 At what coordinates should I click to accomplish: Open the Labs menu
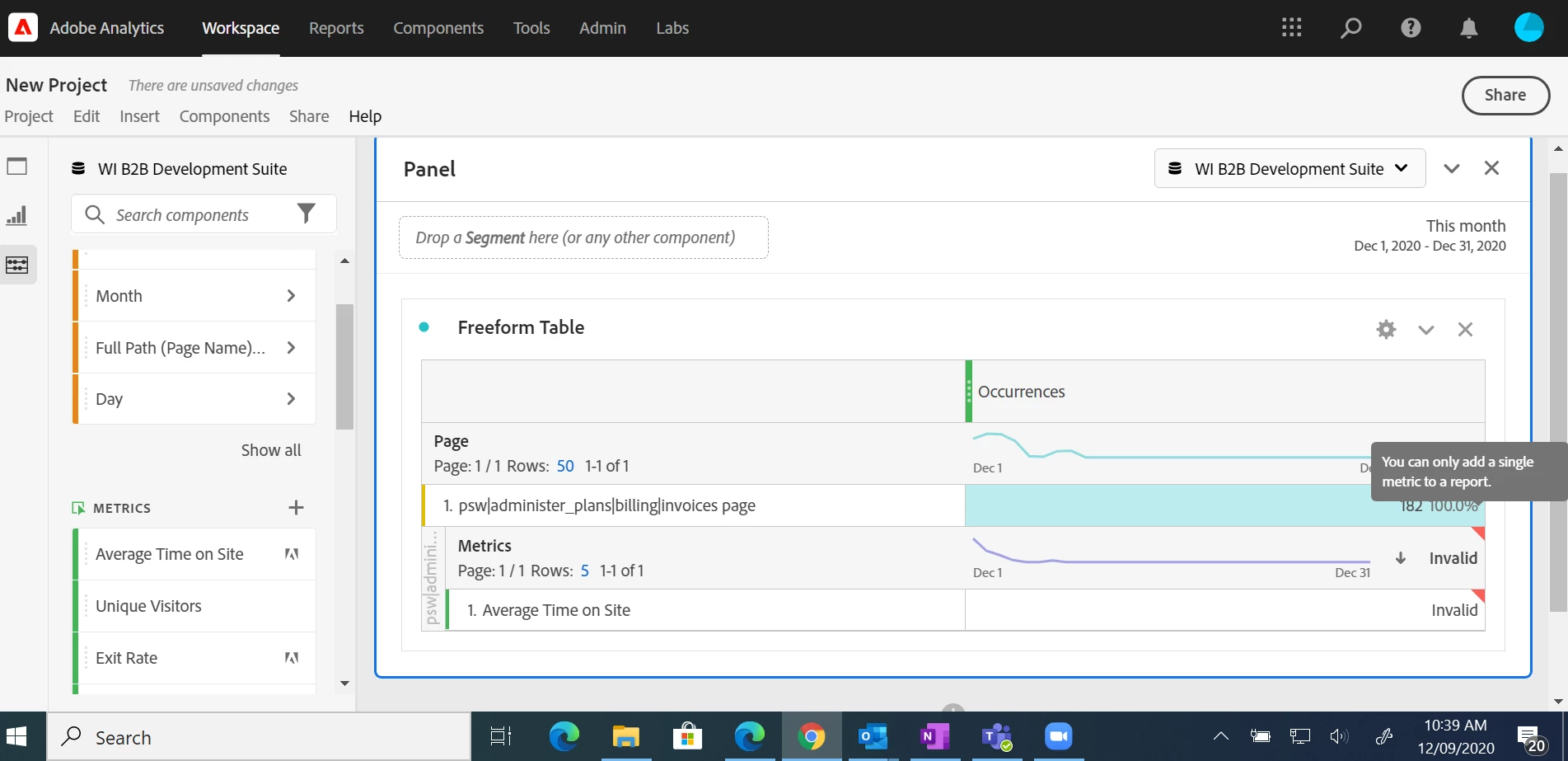(x=672, y=28)
